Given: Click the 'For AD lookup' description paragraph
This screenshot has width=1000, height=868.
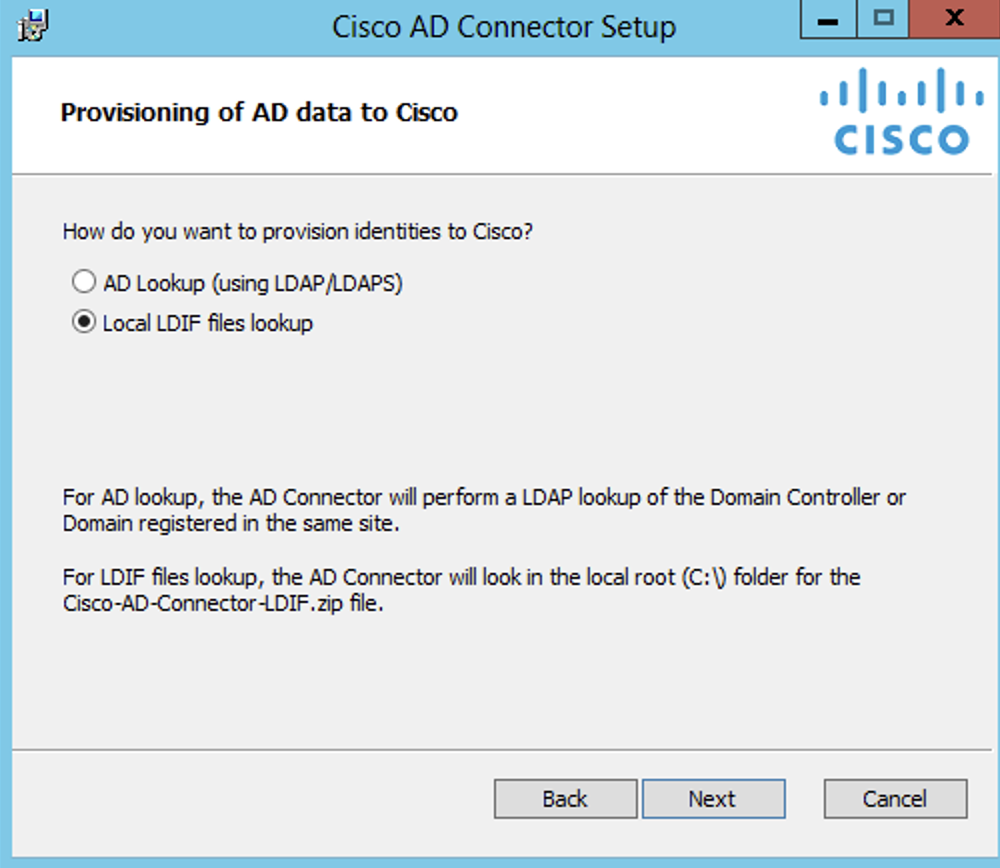Looking at the screenshot, I should (484, 510).
